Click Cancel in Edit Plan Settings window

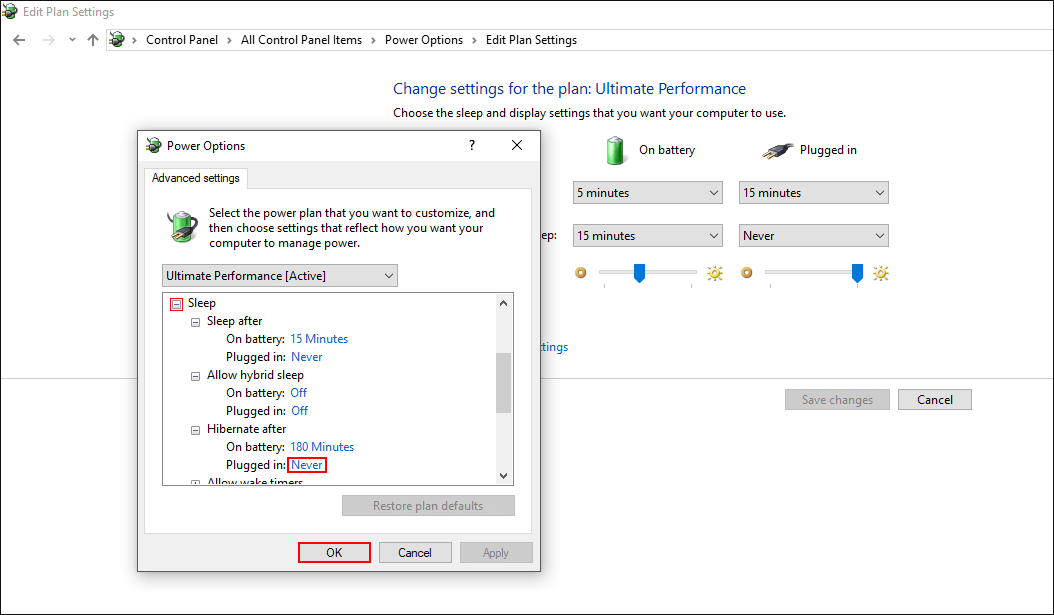pyautogui.click(x=935, y=400)
